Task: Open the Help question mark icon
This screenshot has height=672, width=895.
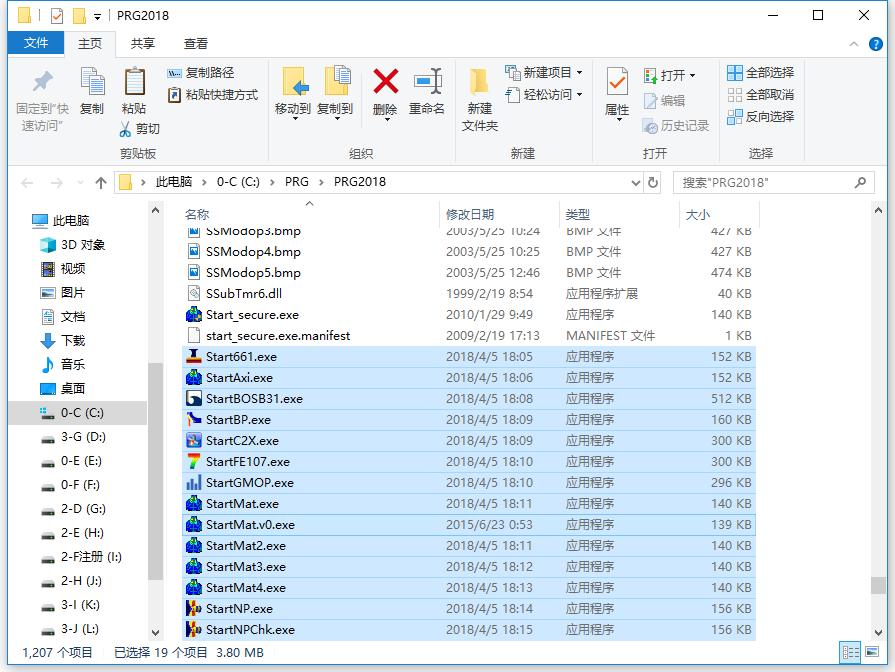Action: 876,44
